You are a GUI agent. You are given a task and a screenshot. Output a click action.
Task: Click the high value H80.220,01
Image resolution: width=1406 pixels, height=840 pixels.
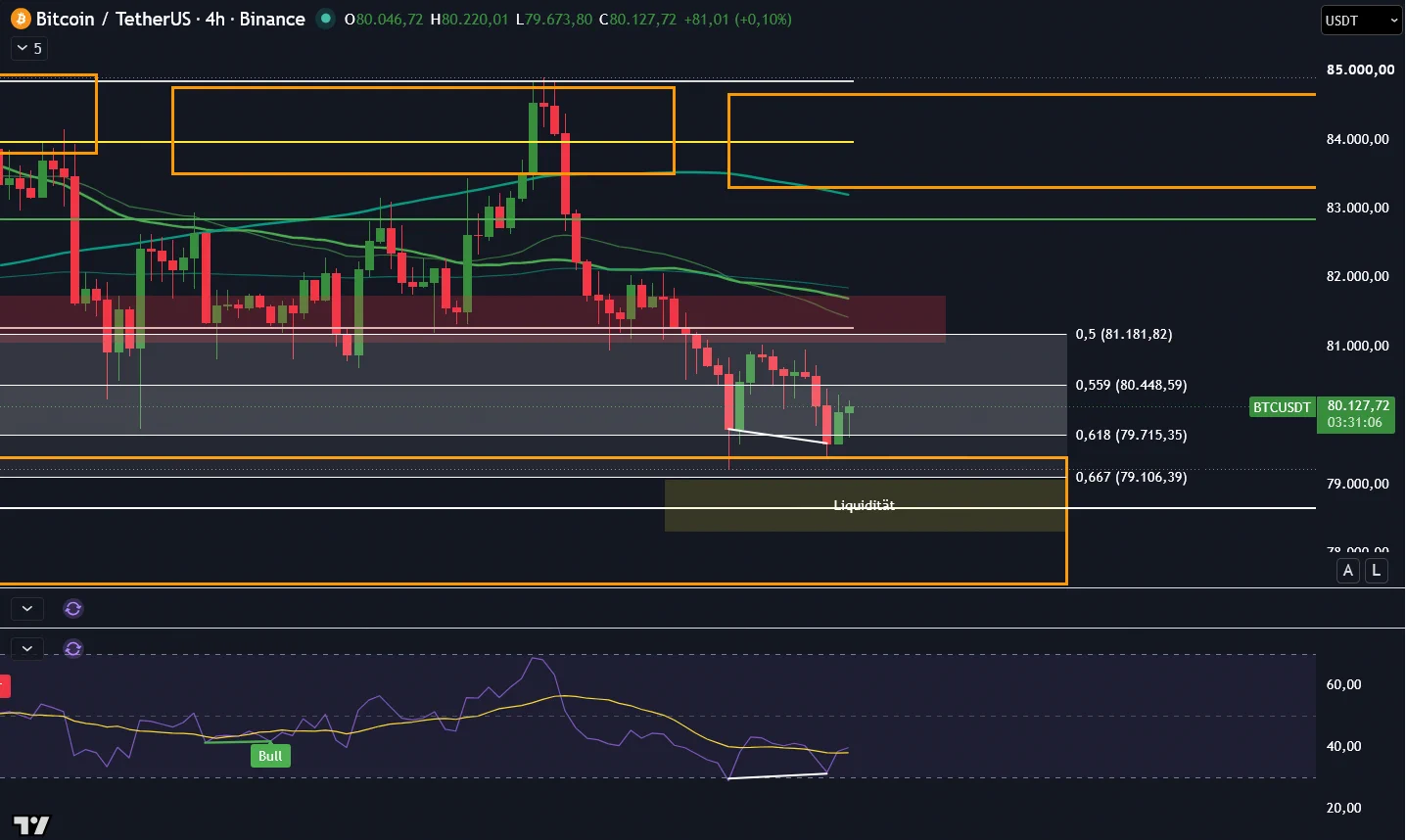click(470, 19)
